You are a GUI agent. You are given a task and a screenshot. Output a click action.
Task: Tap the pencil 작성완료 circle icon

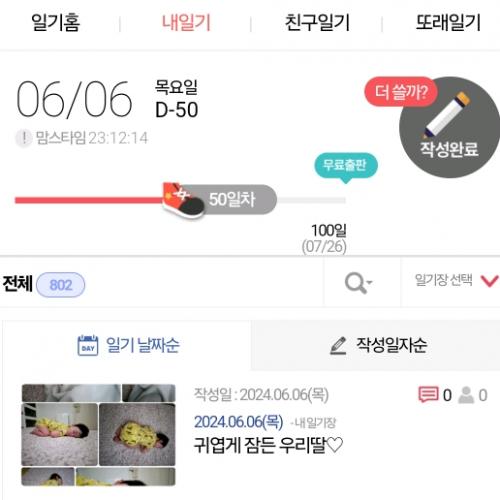[x=449, y=127]
